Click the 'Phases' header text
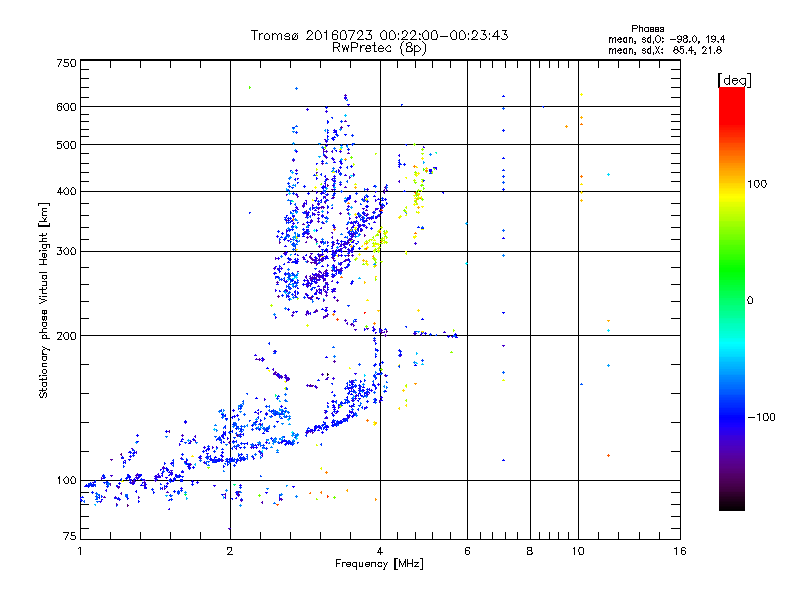Screen dimensions: 800x600 pos(647,29)
